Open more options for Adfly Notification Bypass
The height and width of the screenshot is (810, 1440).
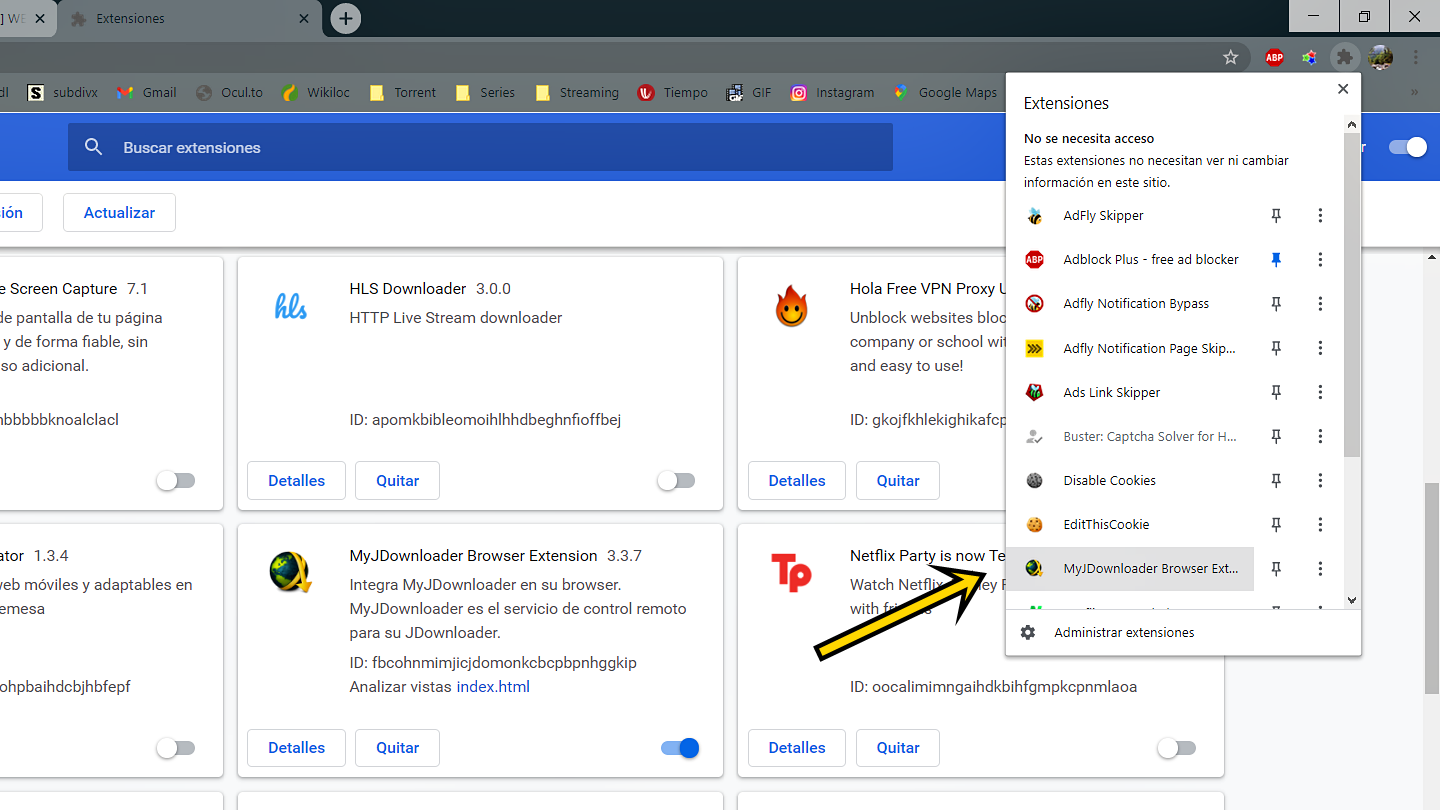[x=1320, y=303]
